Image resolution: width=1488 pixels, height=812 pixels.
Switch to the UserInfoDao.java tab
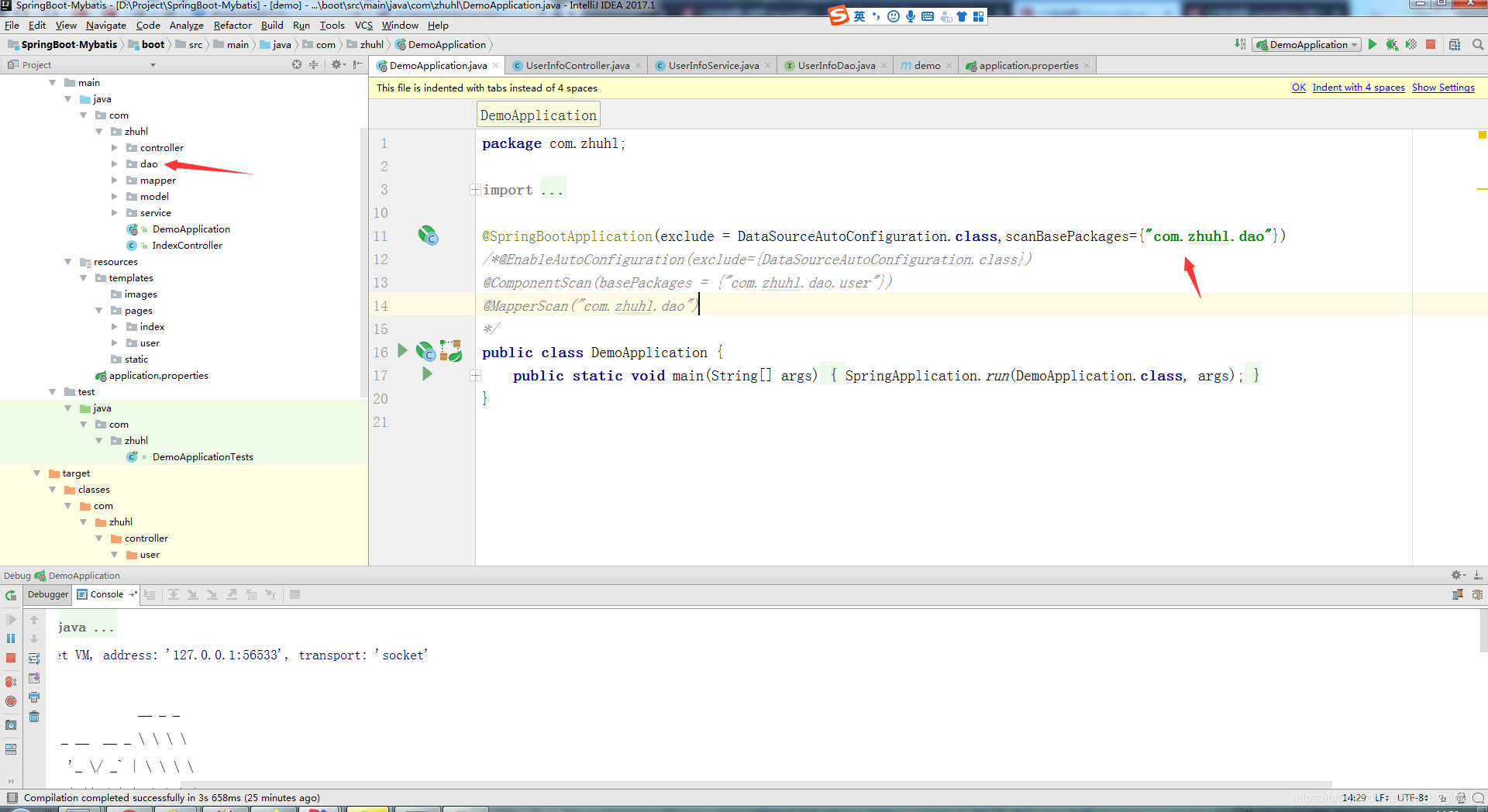pos(836,66)
